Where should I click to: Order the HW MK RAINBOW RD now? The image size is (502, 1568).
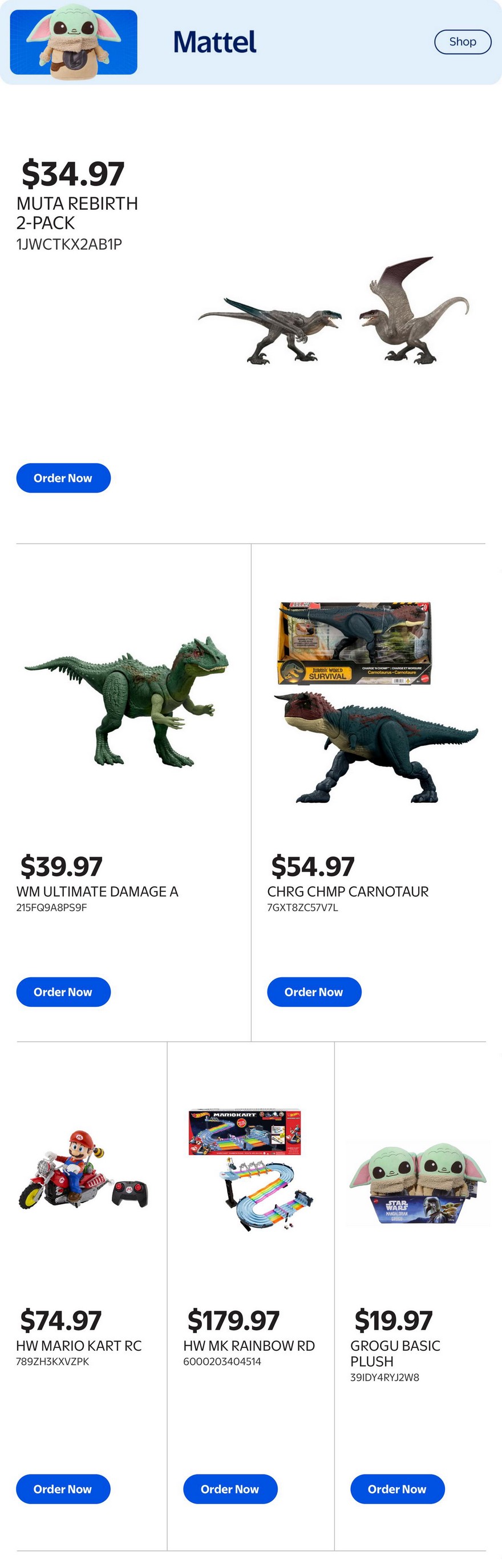tap(230, 1488)
